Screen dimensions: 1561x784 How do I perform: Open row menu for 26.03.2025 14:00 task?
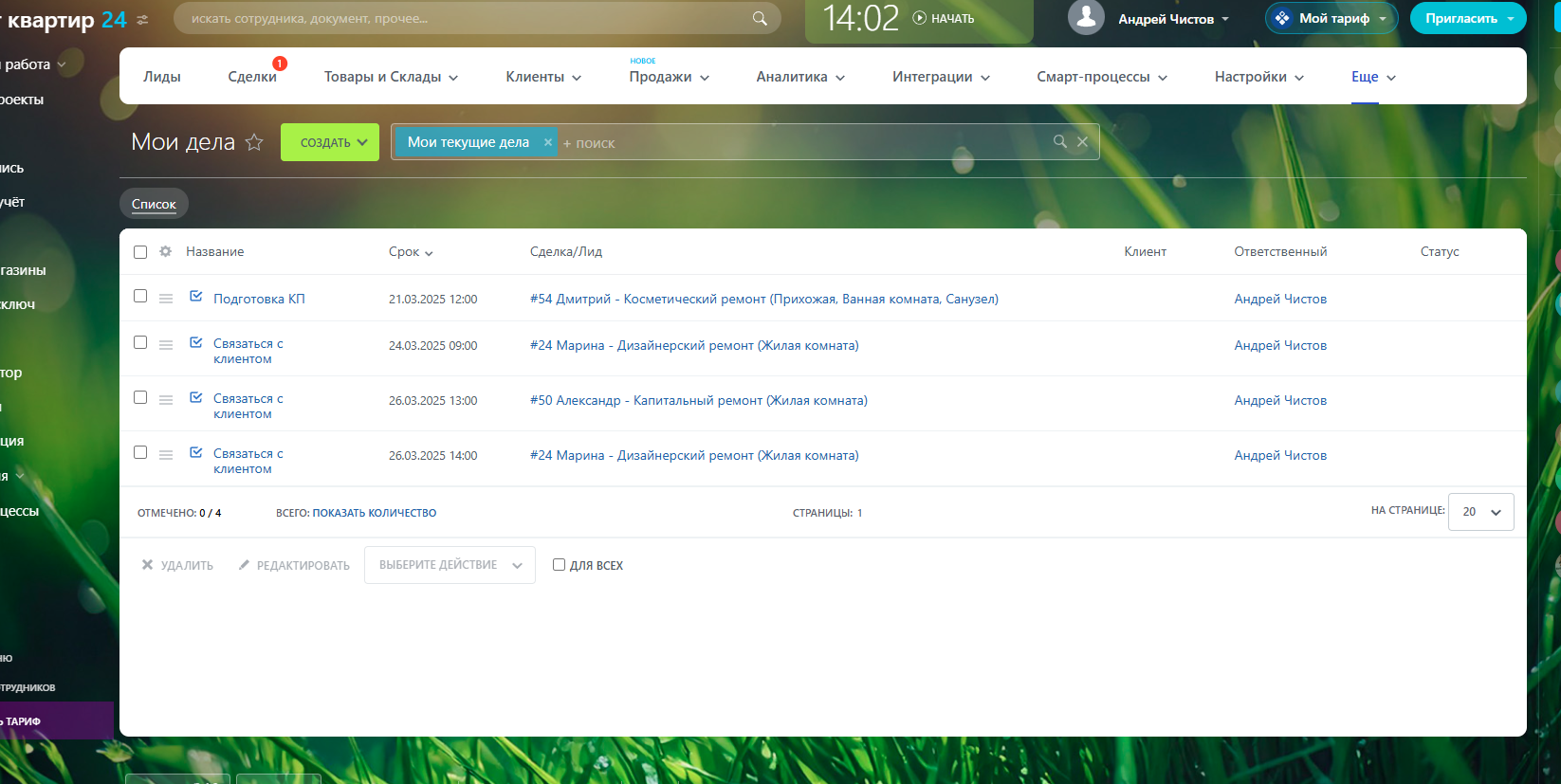166,455
